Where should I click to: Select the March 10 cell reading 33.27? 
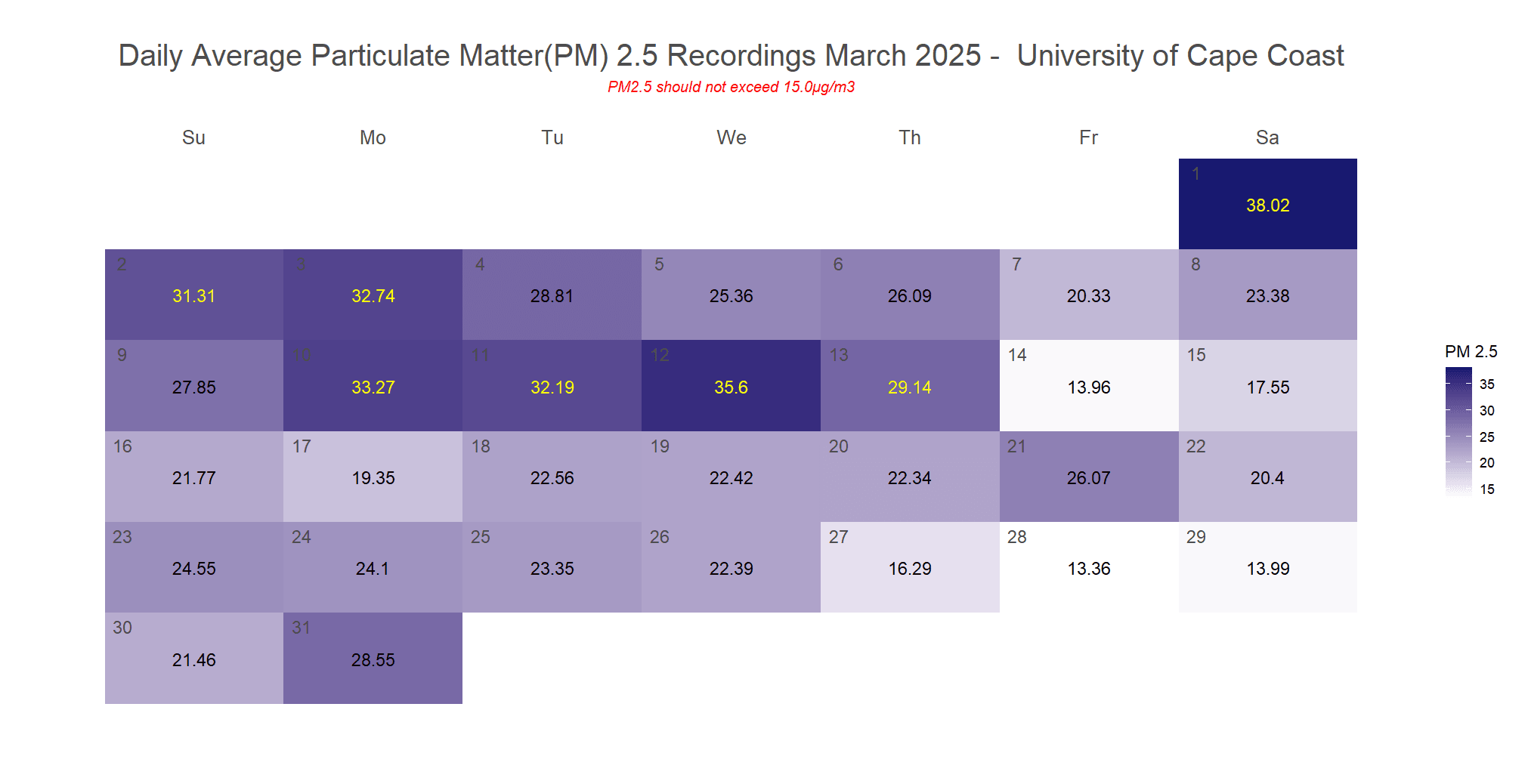[373, 386]
